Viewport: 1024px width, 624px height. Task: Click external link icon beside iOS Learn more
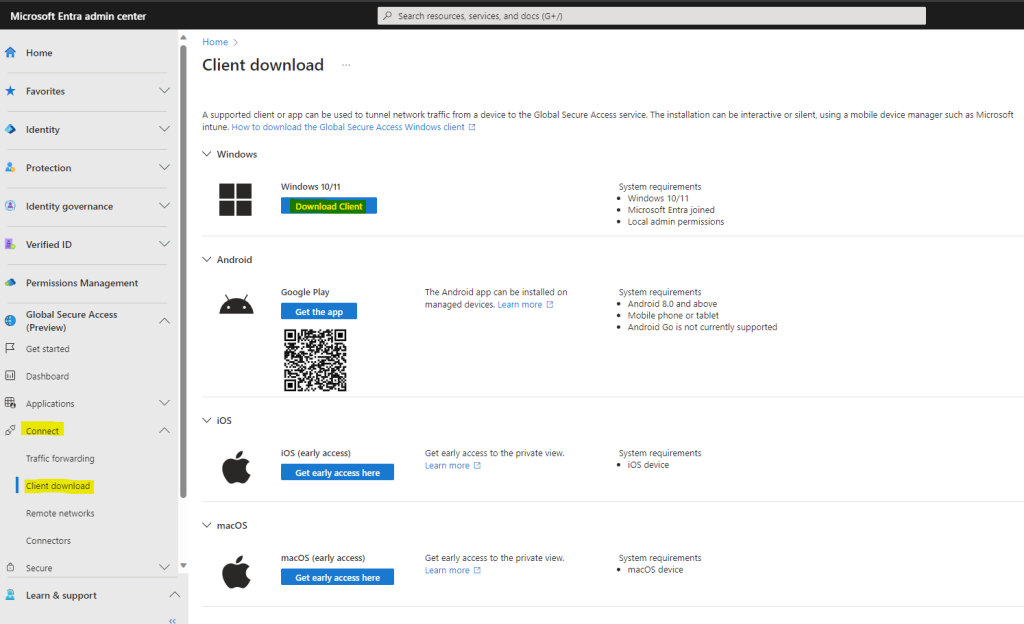(477, 465)
